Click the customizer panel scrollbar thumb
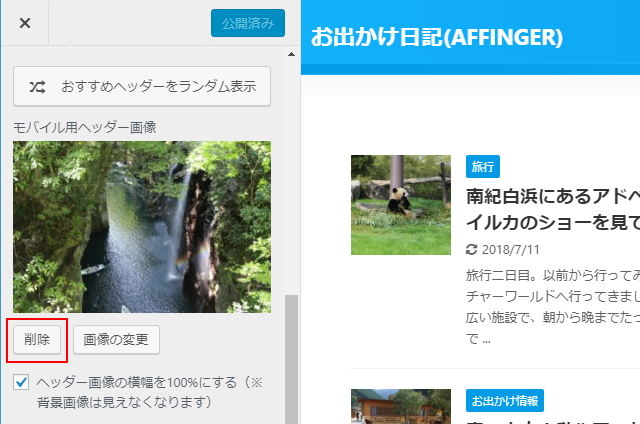This screenshot has height=424, width=640. 291,359
